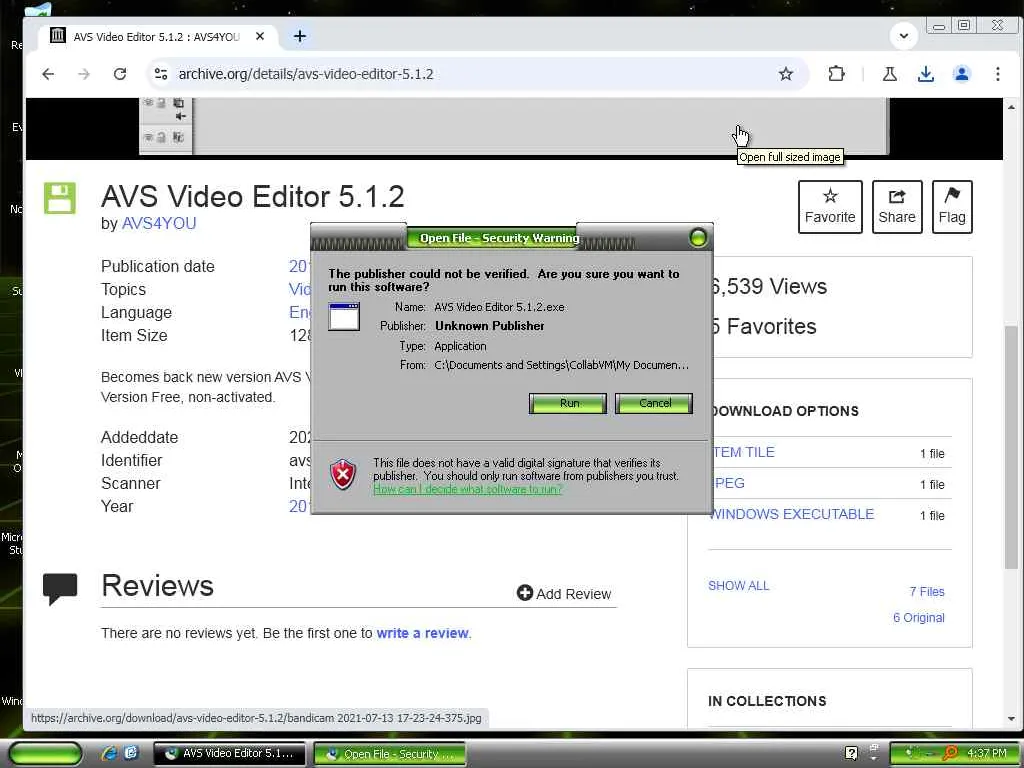Viewport: 1024px width, 768px height.
Task: Open Chrome three-dot menu
Action: [997, 74]
